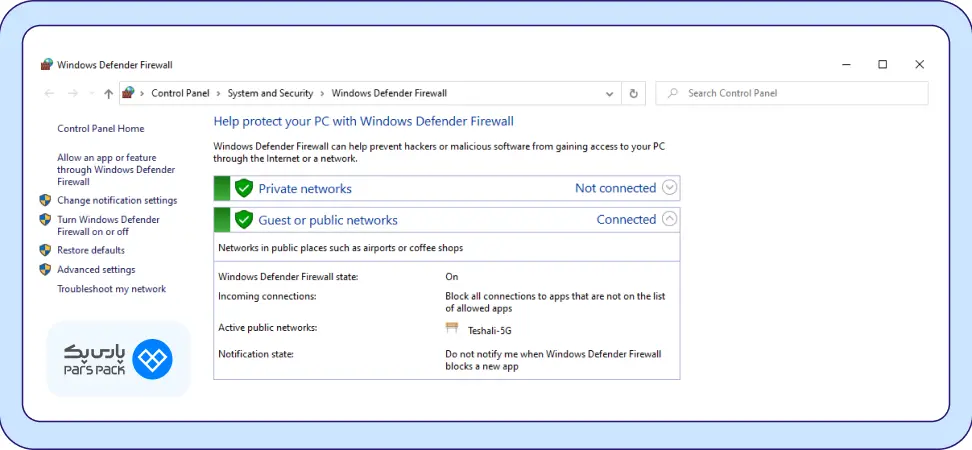Collapse the Guest or public networks section
Viewport: 972px width, 450px height.
pyautogui.click(x=670, y=219)
